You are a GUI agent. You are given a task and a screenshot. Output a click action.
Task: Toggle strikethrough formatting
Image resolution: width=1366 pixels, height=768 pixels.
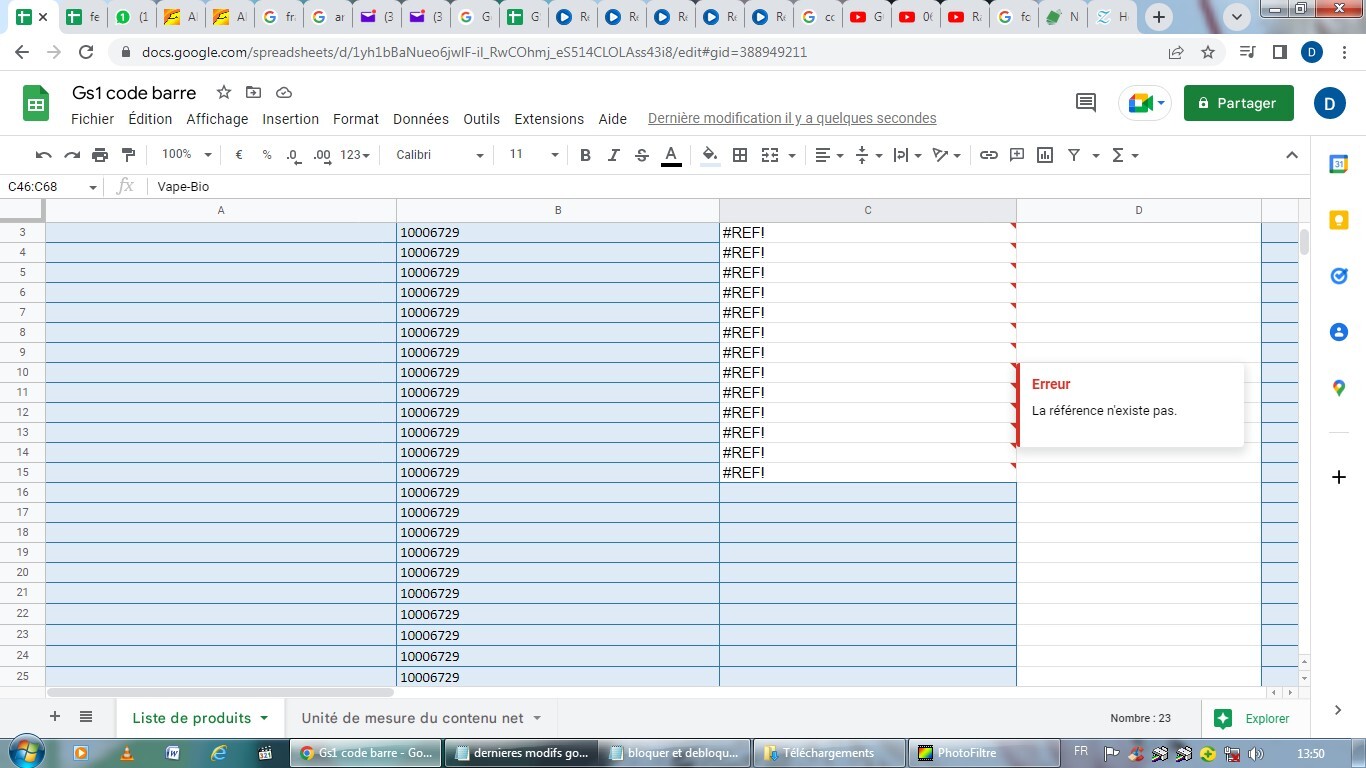coord(642,155)
